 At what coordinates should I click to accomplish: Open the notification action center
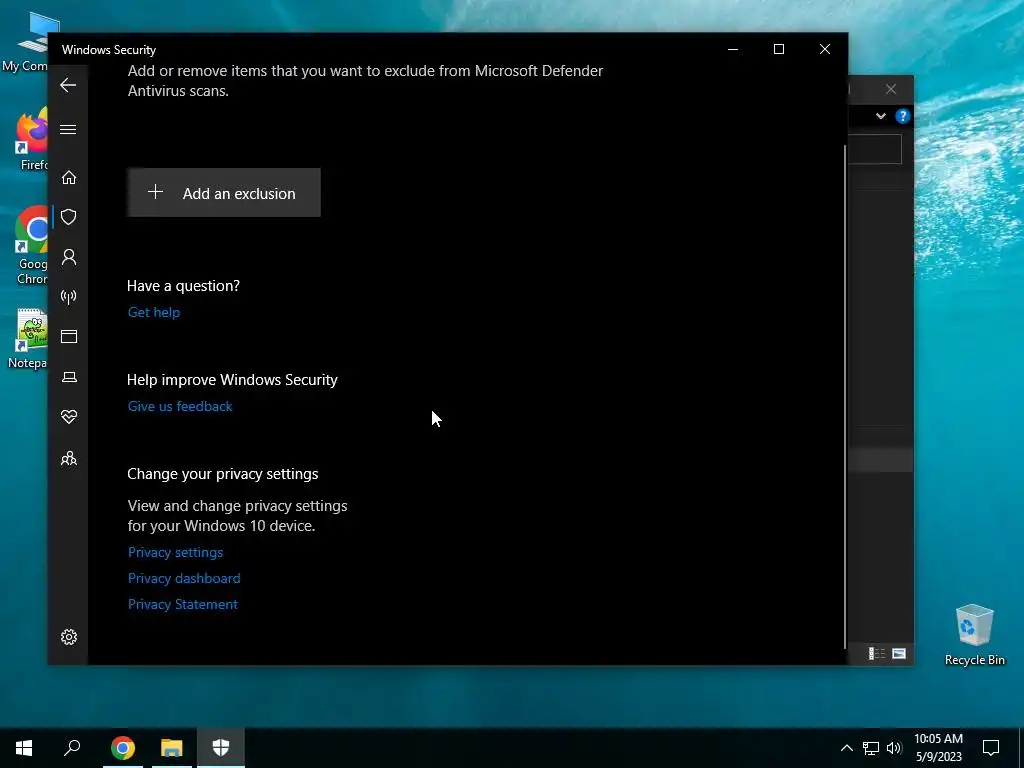991,748
